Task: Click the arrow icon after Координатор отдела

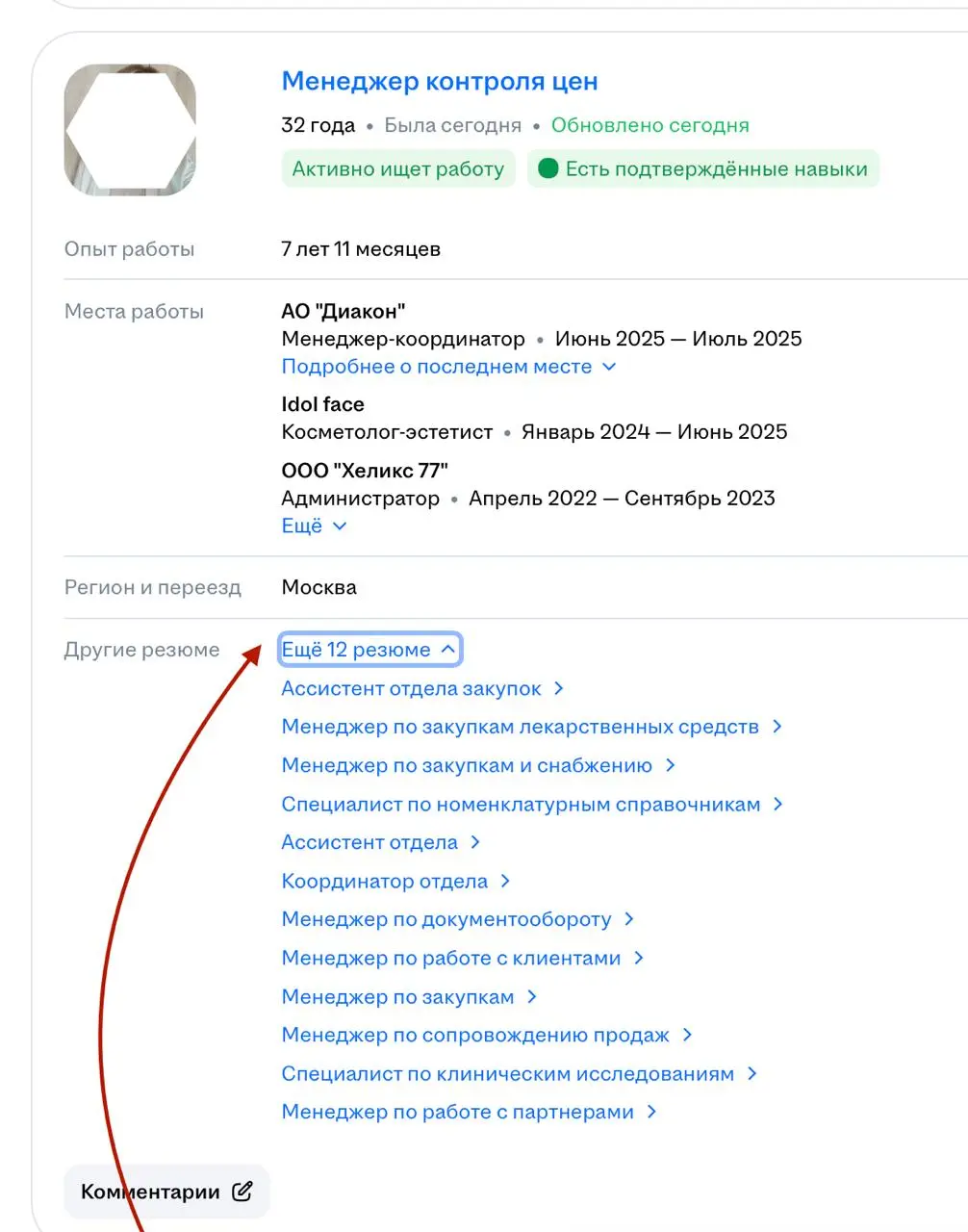Action: point(505,881)
